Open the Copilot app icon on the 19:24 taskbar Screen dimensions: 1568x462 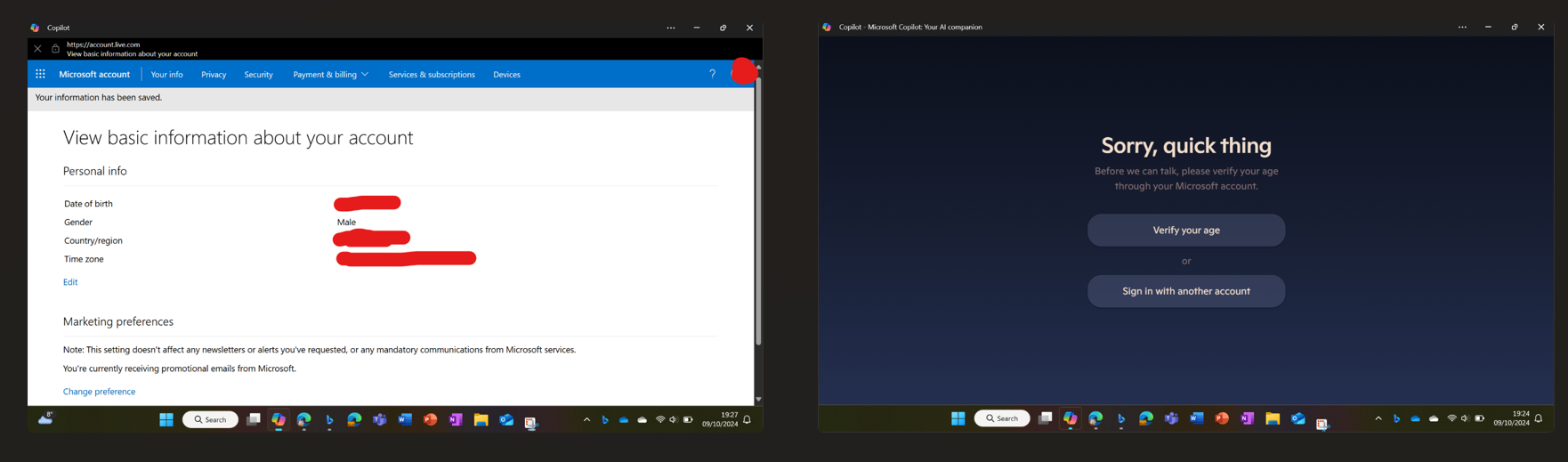[1070, 418]
